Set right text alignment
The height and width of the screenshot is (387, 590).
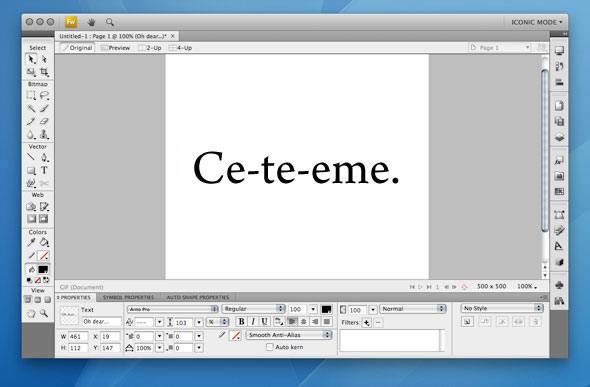[x=315, y=322]
